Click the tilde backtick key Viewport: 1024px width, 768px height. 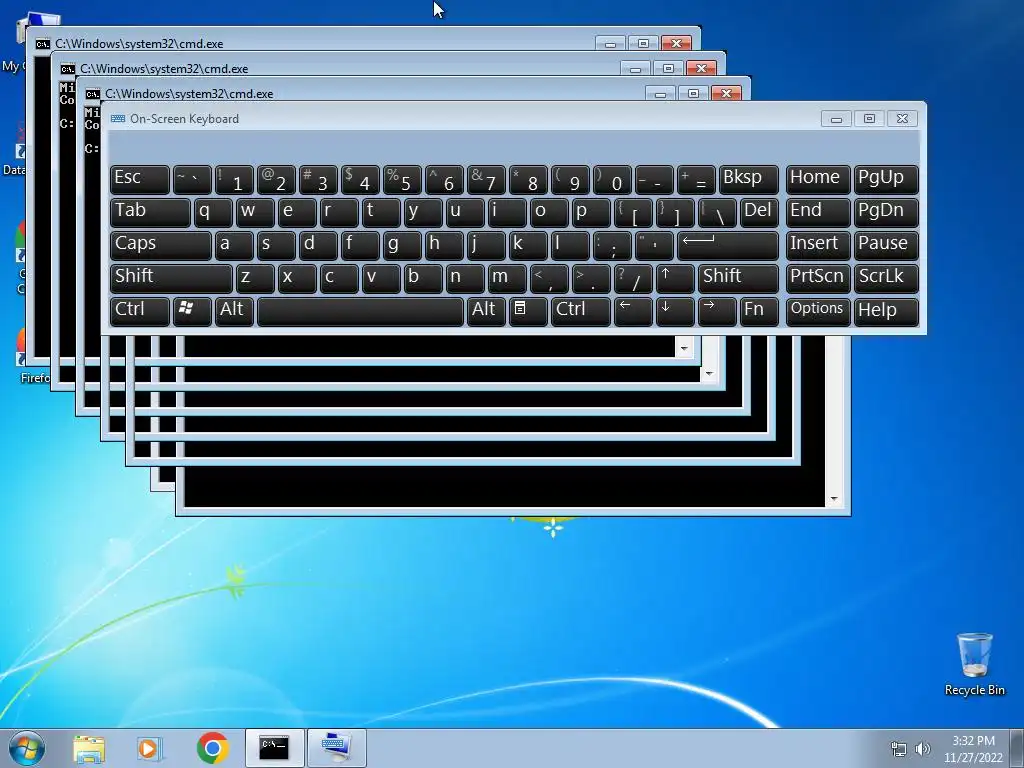[x=192, y=179]
